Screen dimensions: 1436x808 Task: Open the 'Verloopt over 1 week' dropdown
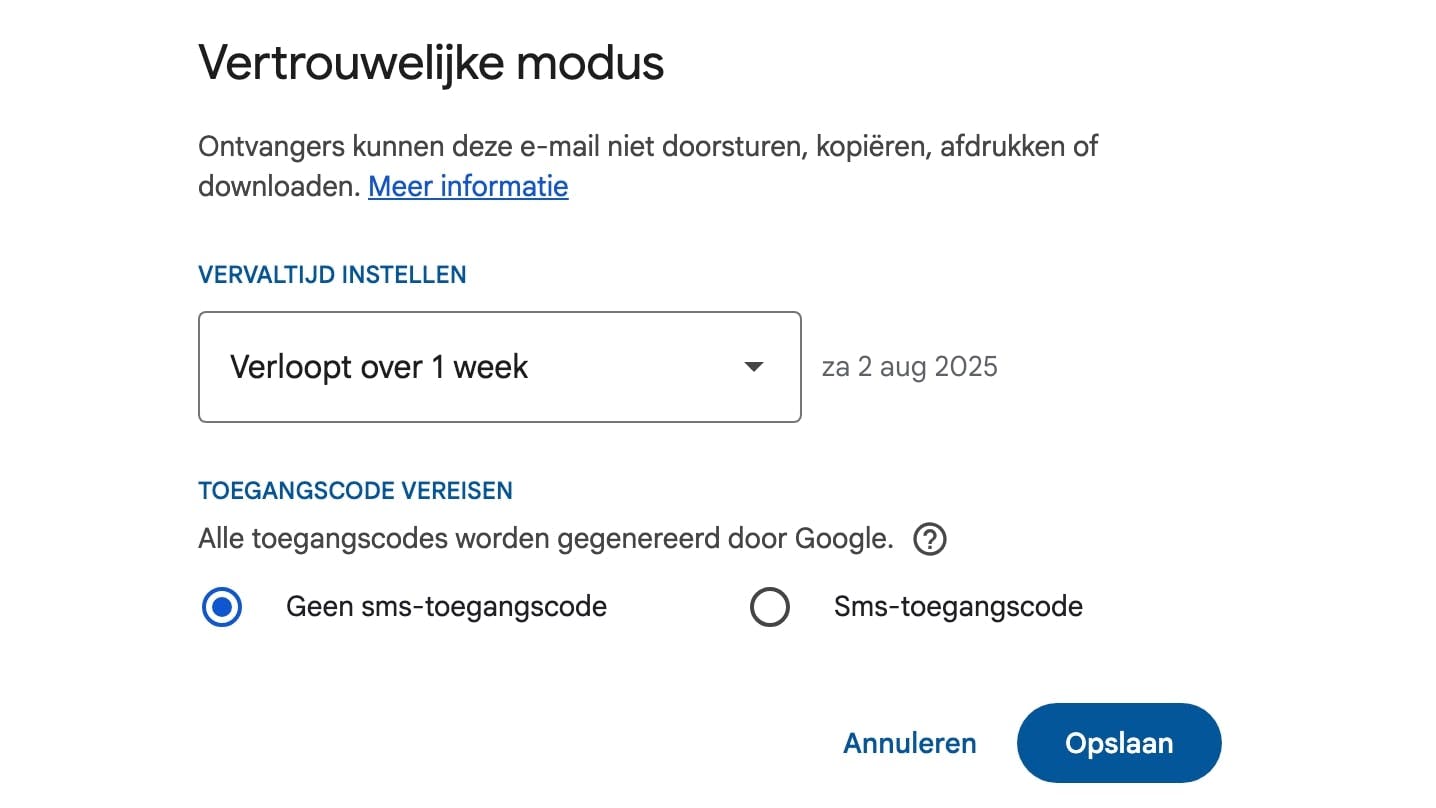[499, 367]
